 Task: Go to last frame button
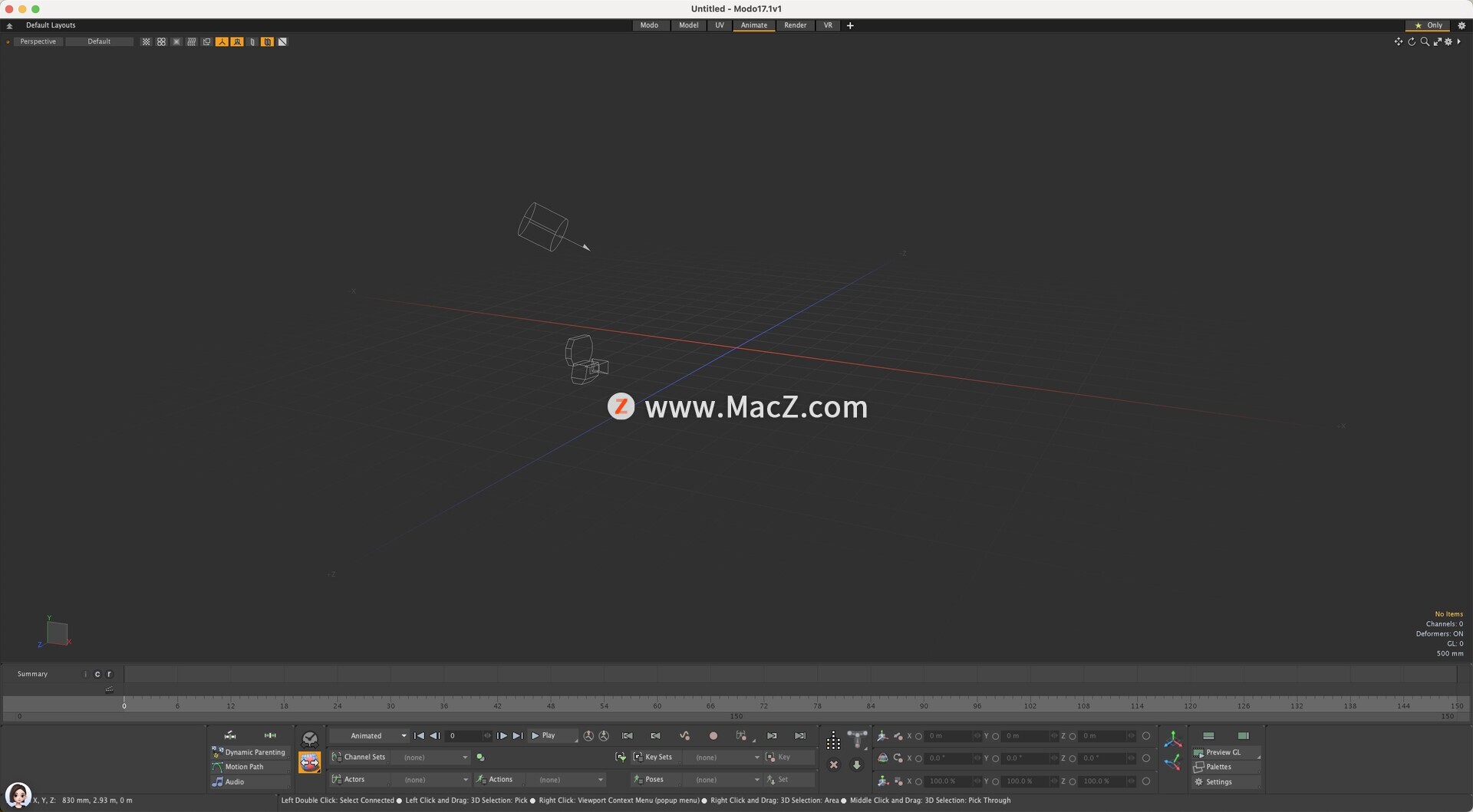point(518,736)
